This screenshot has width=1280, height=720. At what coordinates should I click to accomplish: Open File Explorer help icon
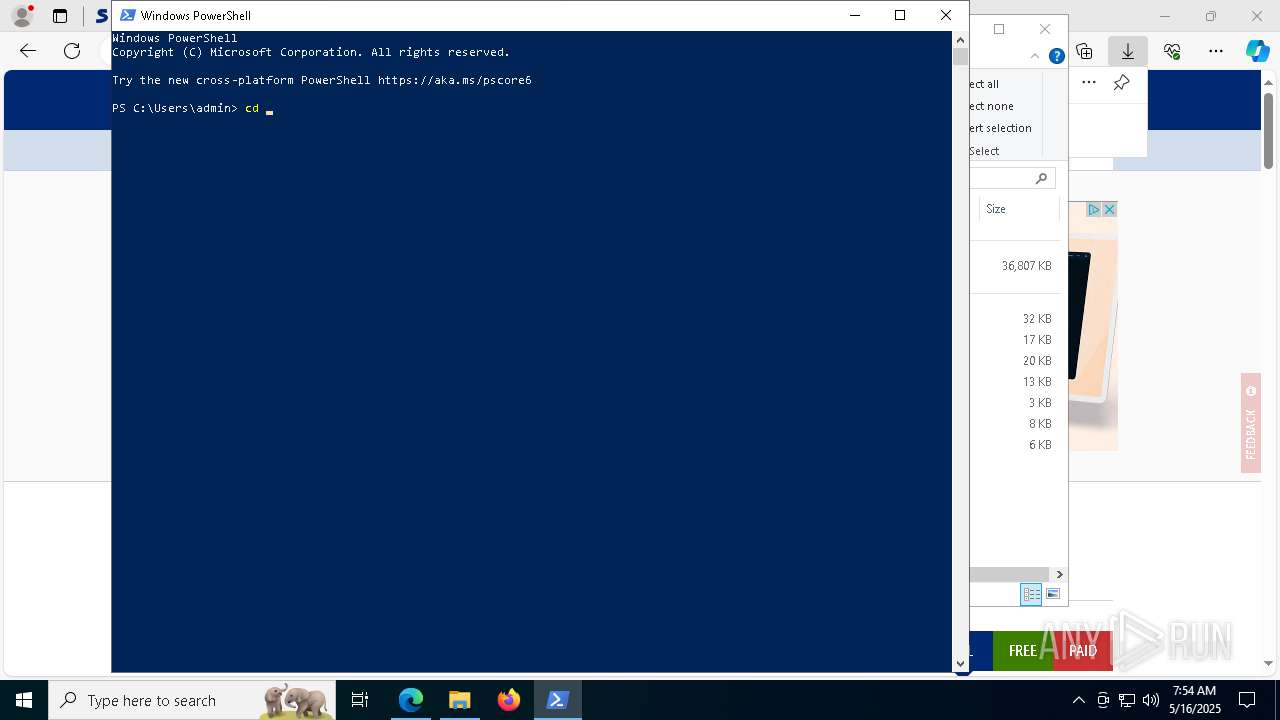tap(1056, 56)
